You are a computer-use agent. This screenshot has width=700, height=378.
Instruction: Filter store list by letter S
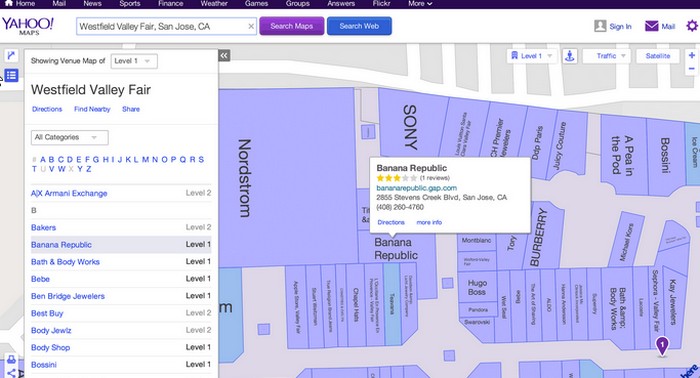click(x=201, y=159)
